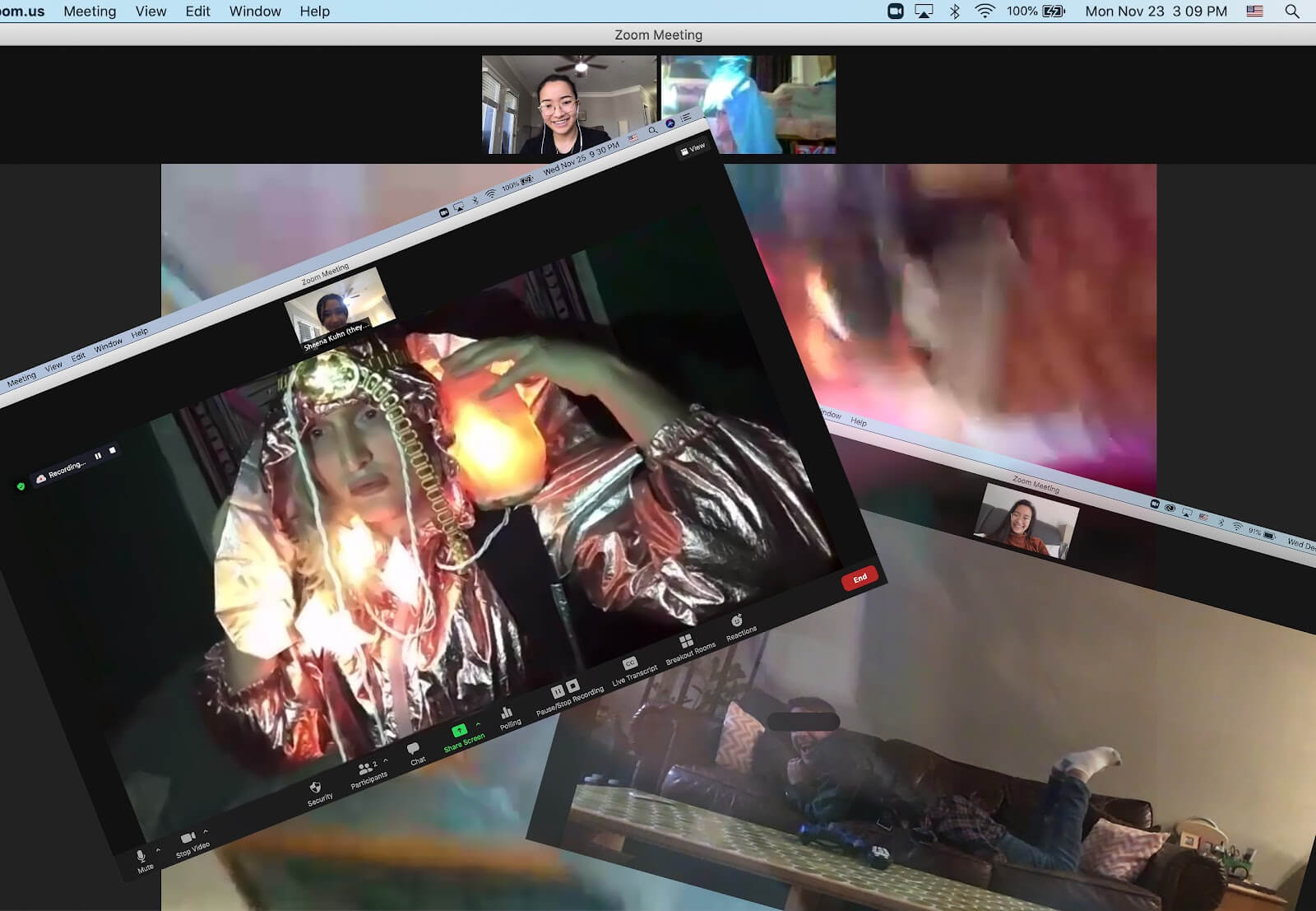Open Help menu in tilted Zoom window

coord(140,332)
